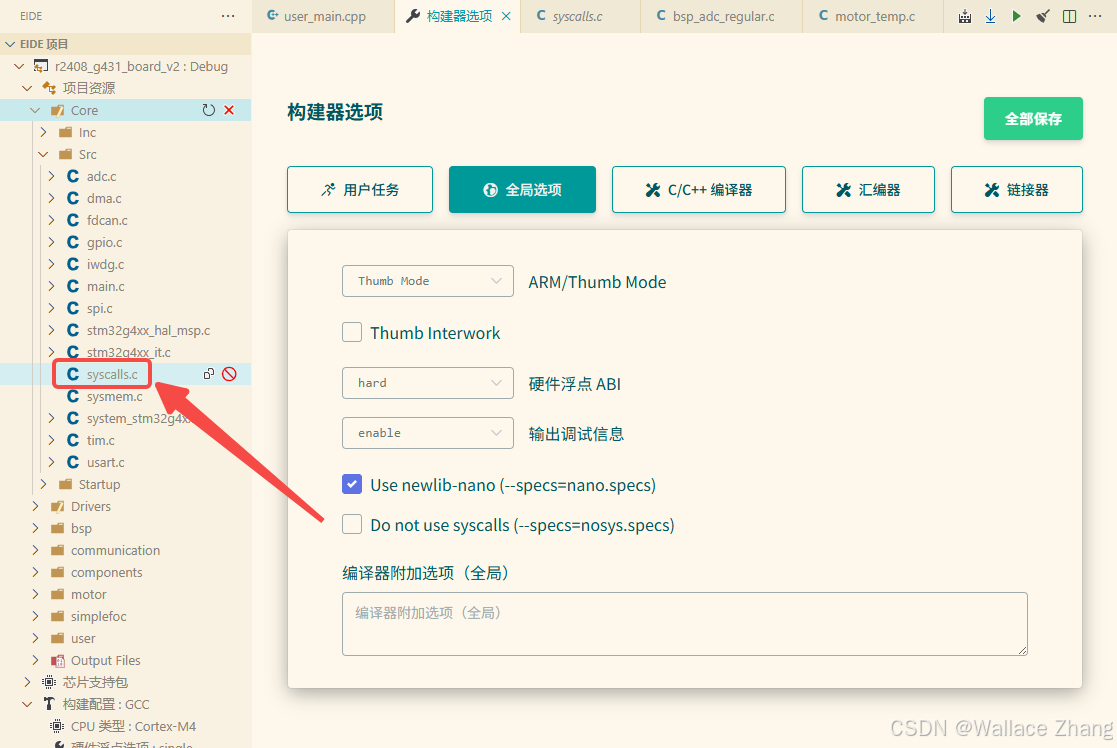Collapse the Src folder
Image resolution: width=1117 pixels, height=748 pixels.
(x=43, y=154)
